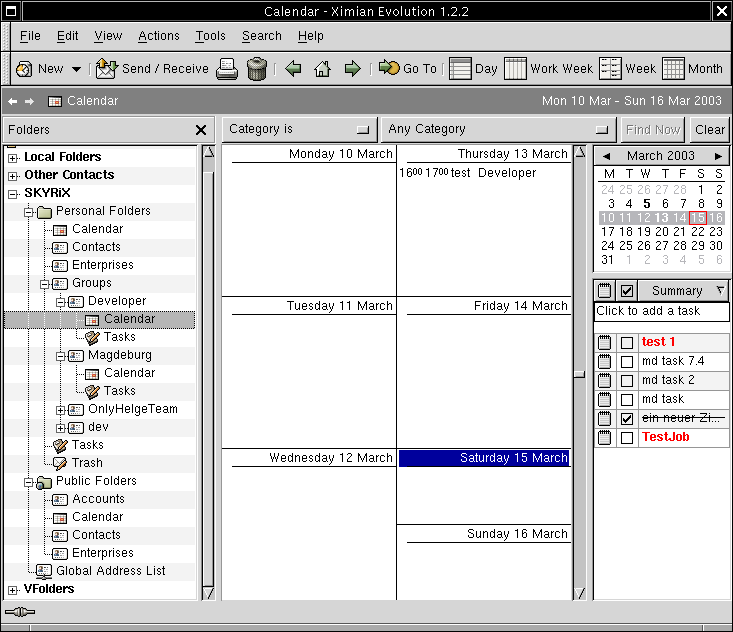Click the Delete trash can icon

(257, 69)
